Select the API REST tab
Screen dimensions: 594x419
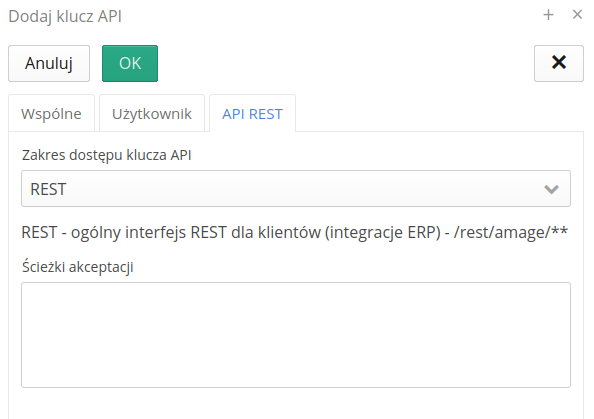(x=252, y=114)
